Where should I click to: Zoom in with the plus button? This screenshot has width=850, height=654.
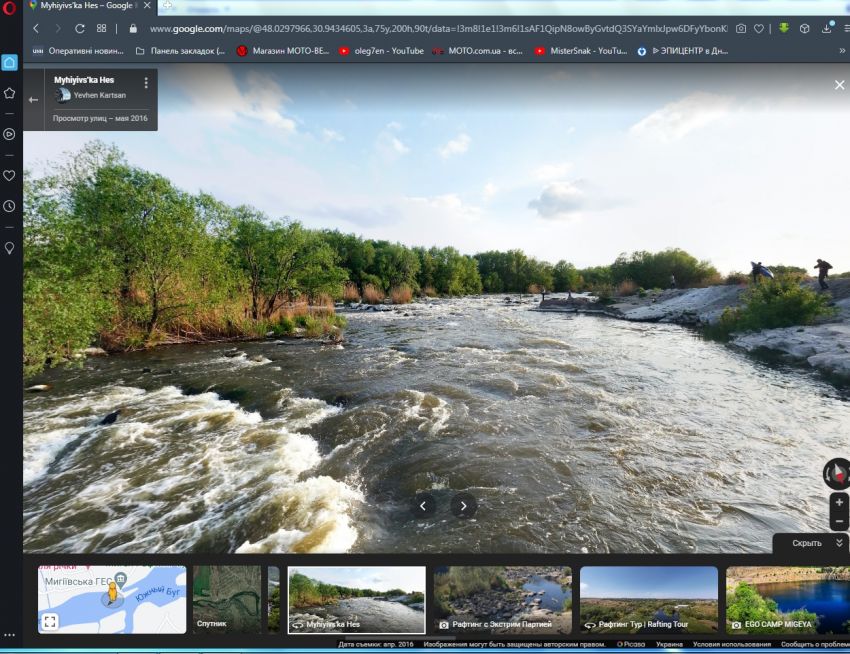click(x=839, y=503)
